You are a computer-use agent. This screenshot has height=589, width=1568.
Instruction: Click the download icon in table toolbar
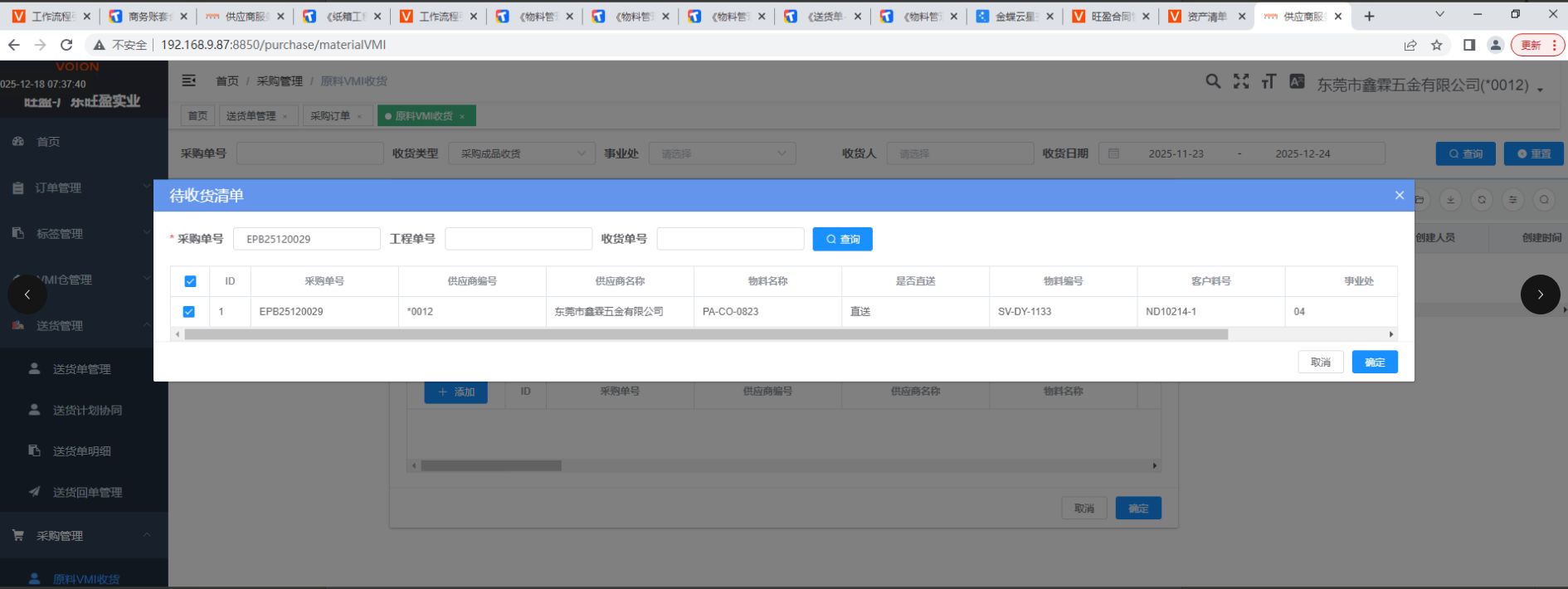pos(1450,200)
